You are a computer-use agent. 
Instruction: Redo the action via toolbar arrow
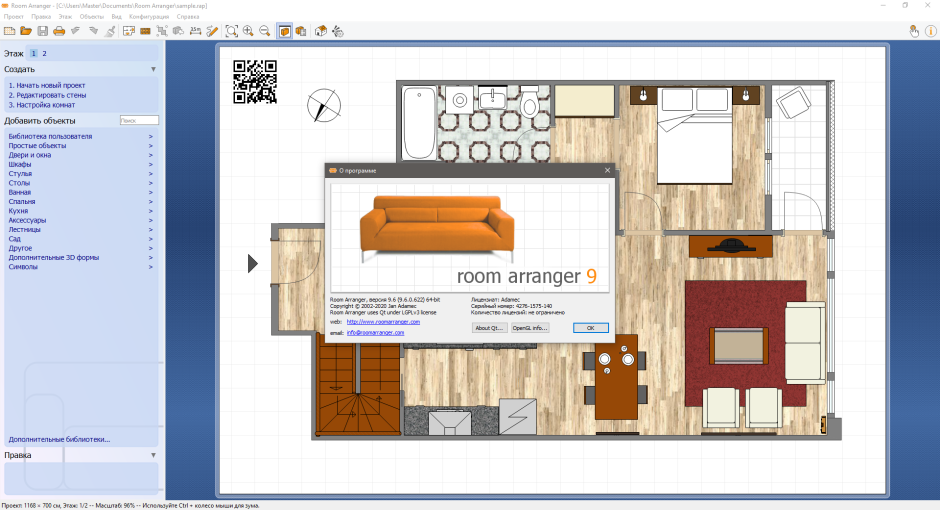[x=93, y=31]
